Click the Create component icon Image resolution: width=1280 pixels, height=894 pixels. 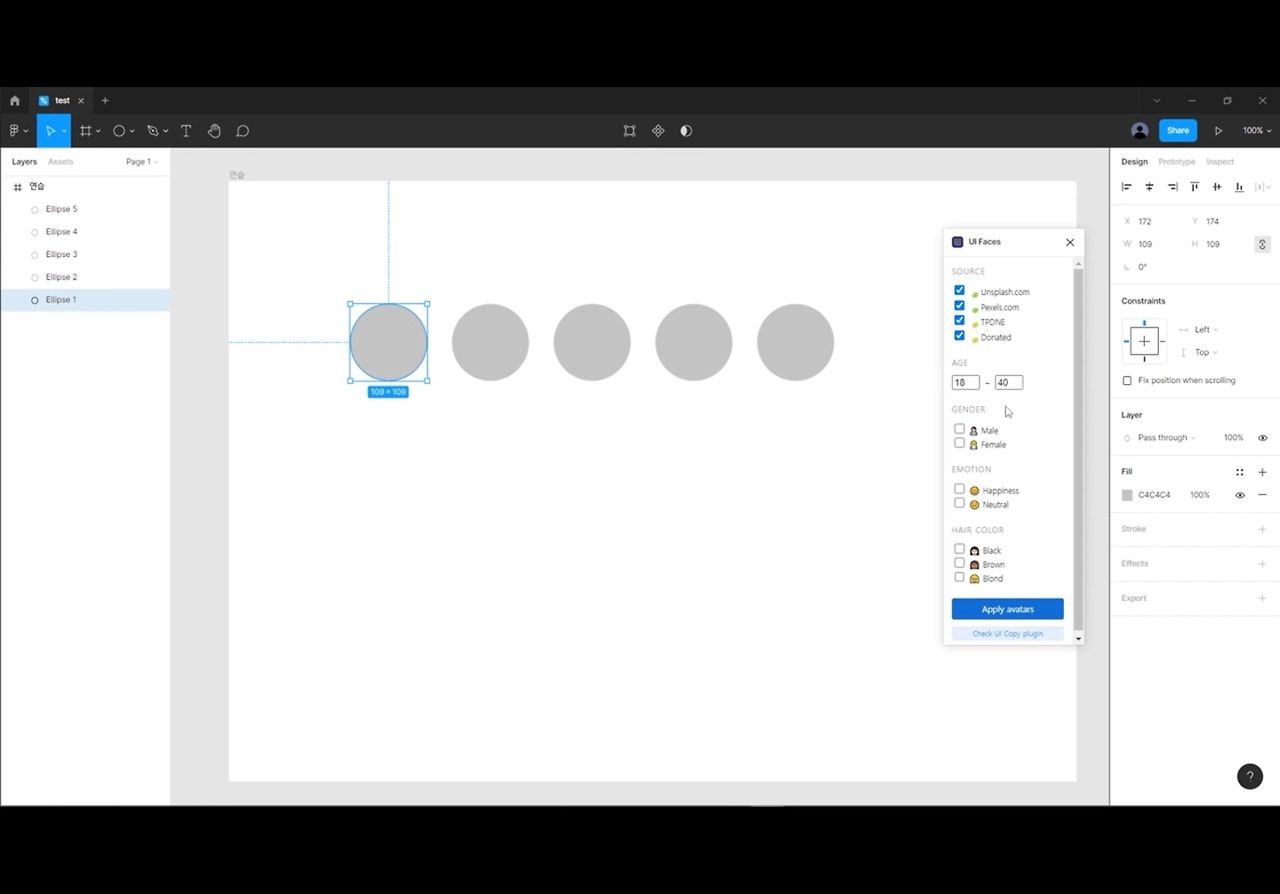point(658,131)
